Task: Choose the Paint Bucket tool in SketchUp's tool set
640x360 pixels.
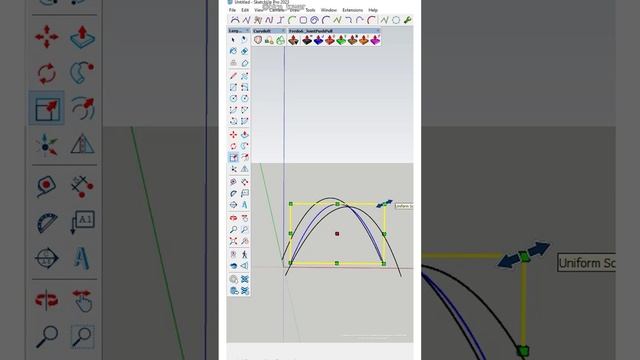Action: [x=233, y=51]
